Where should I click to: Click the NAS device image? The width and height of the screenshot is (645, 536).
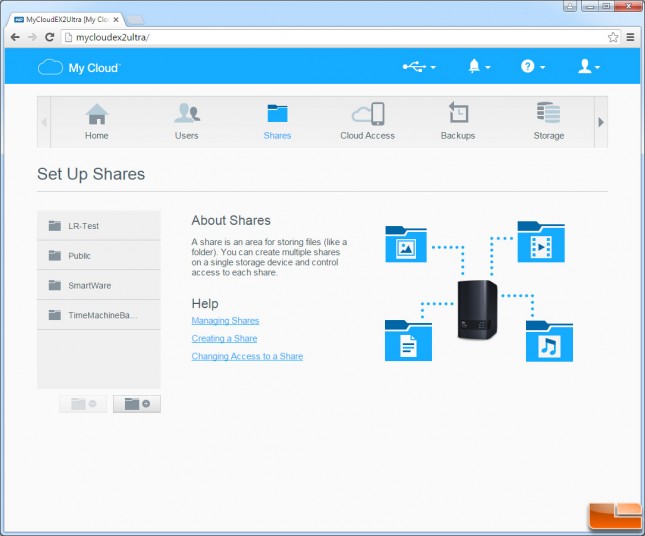pos(477,310)
